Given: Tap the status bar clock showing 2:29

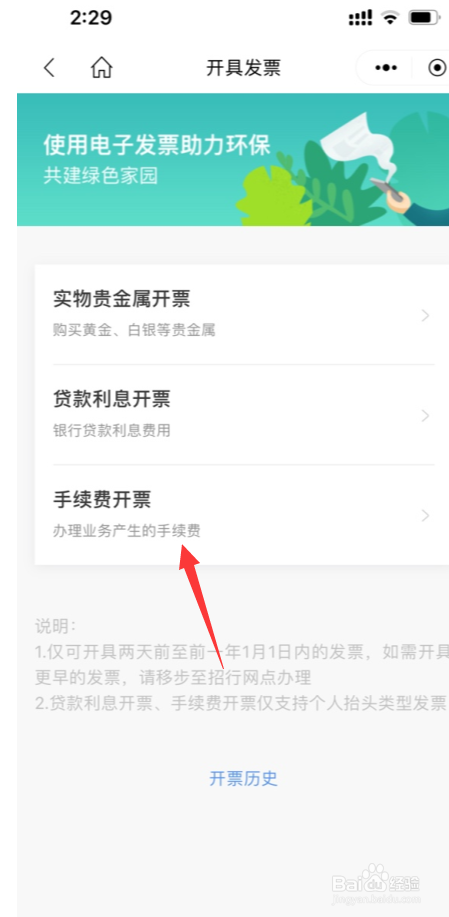Looking at the screenshot, I should coord(91,18).
